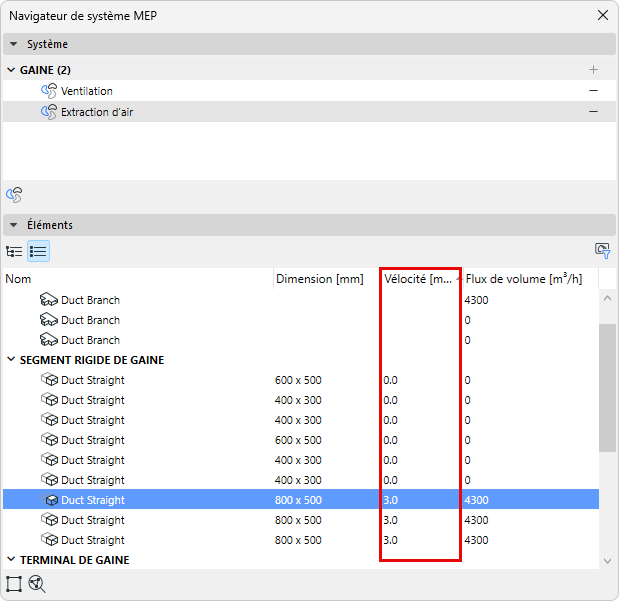The width and height of the screenshot is (619, 601).
Task: Click the zoom to selection icon
Action: (37, 584)
